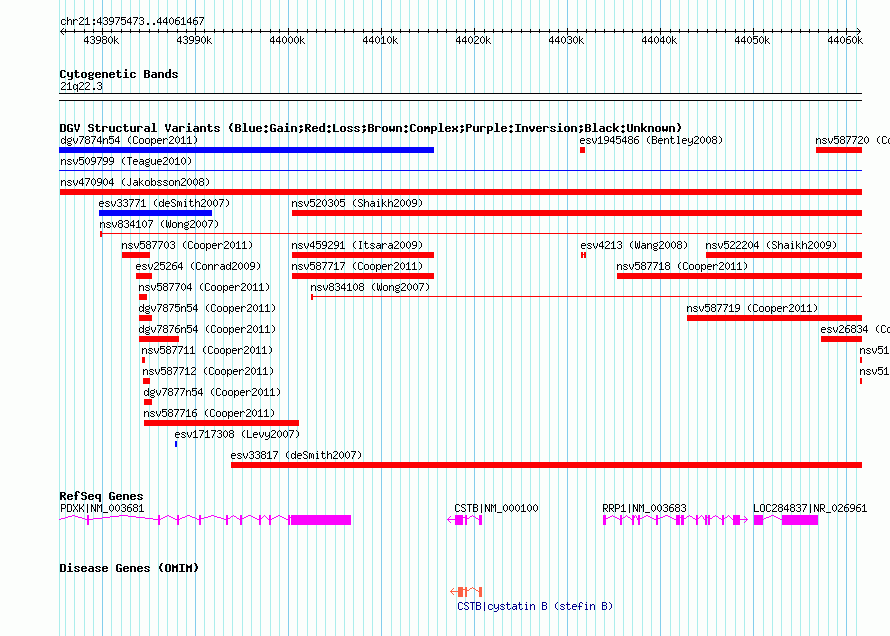The image size is (890, 636).
Task: Click the CSTB|NM_000100 RefSeq gene label
Action: (496, 508)
